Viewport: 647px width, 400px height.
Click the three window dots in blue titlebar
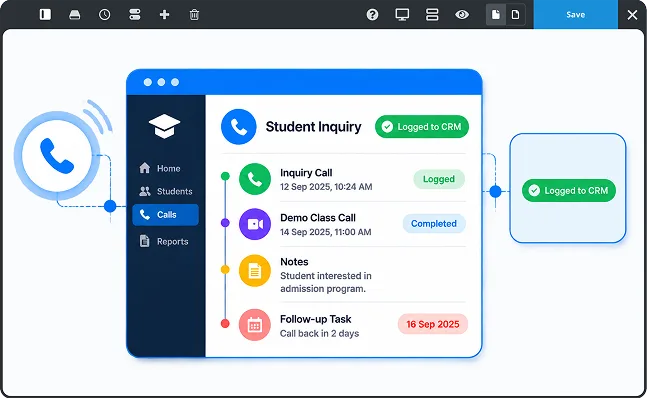click(x=161, y=82)
